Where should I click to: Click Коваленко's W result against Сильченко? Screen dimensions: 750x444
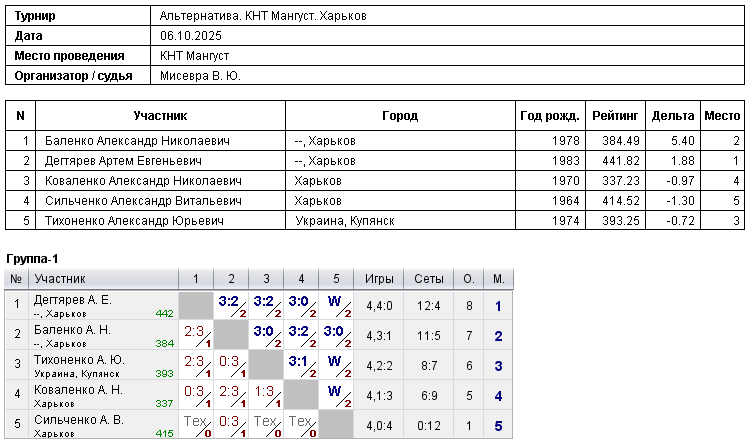click(x=336, y=395)
